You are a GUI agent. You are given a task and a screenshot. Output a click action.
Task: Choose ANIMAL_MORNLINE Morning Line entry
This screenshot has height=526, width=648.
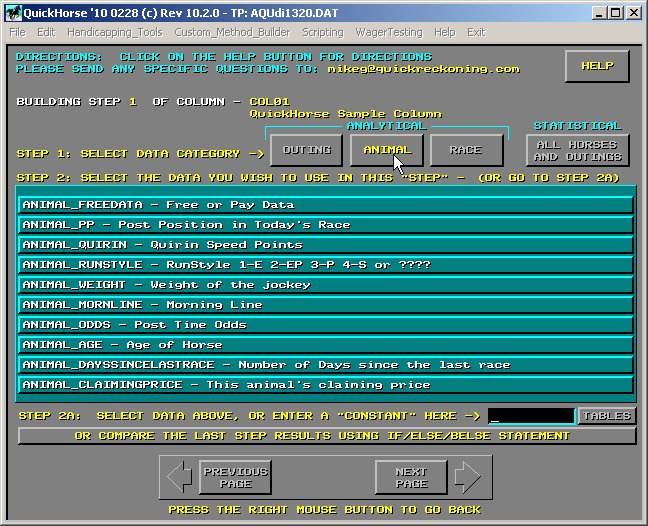[x=326, y=305]
